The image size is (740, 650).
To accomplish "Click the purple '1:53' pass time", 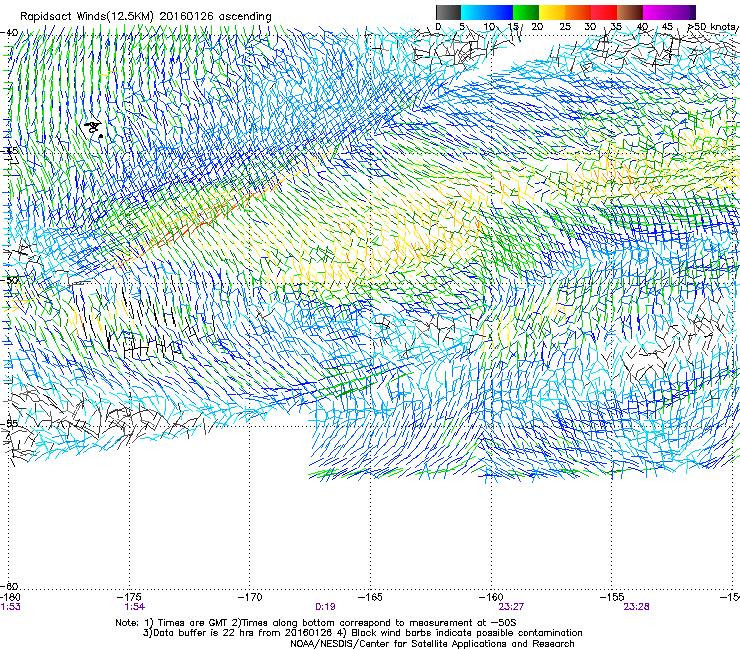I will pyautogui.click(x=10, y=607).
